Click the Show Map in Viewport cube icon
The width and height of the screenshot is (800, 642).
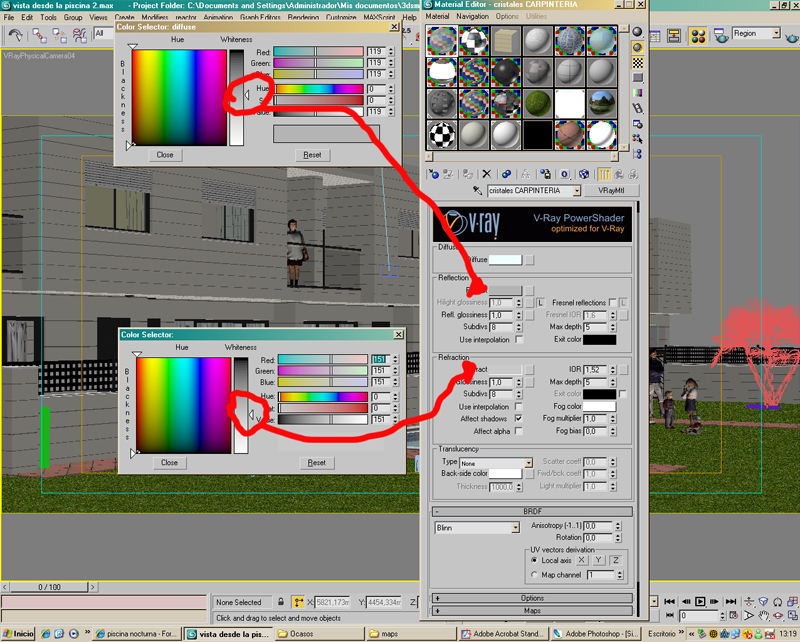pos(584,174)
